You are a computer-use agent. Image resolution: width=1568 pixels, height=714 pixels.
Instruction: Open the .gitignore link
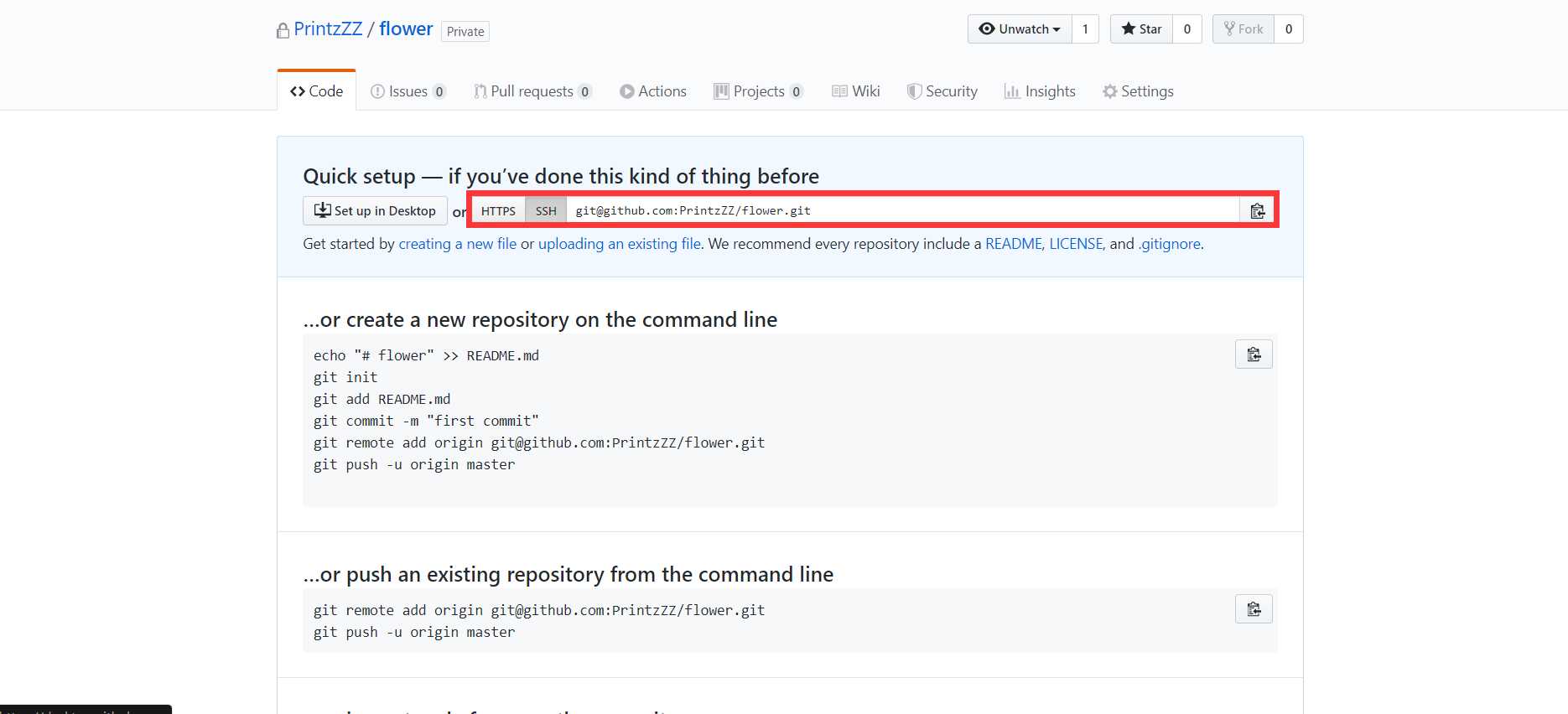(1169, 244)
